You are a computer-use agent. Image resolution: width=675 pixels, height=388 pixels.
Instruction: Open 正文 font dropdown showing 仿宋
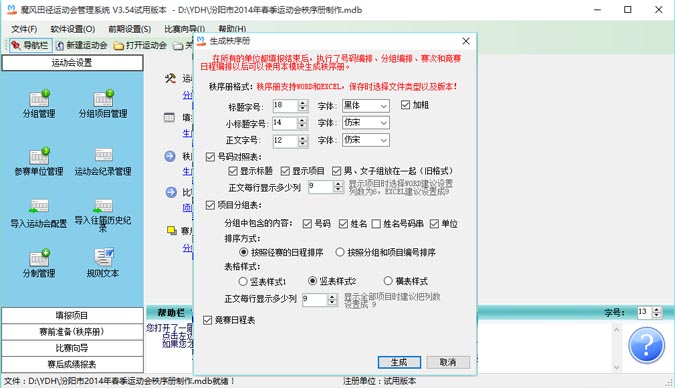click(x=366, y=140)
